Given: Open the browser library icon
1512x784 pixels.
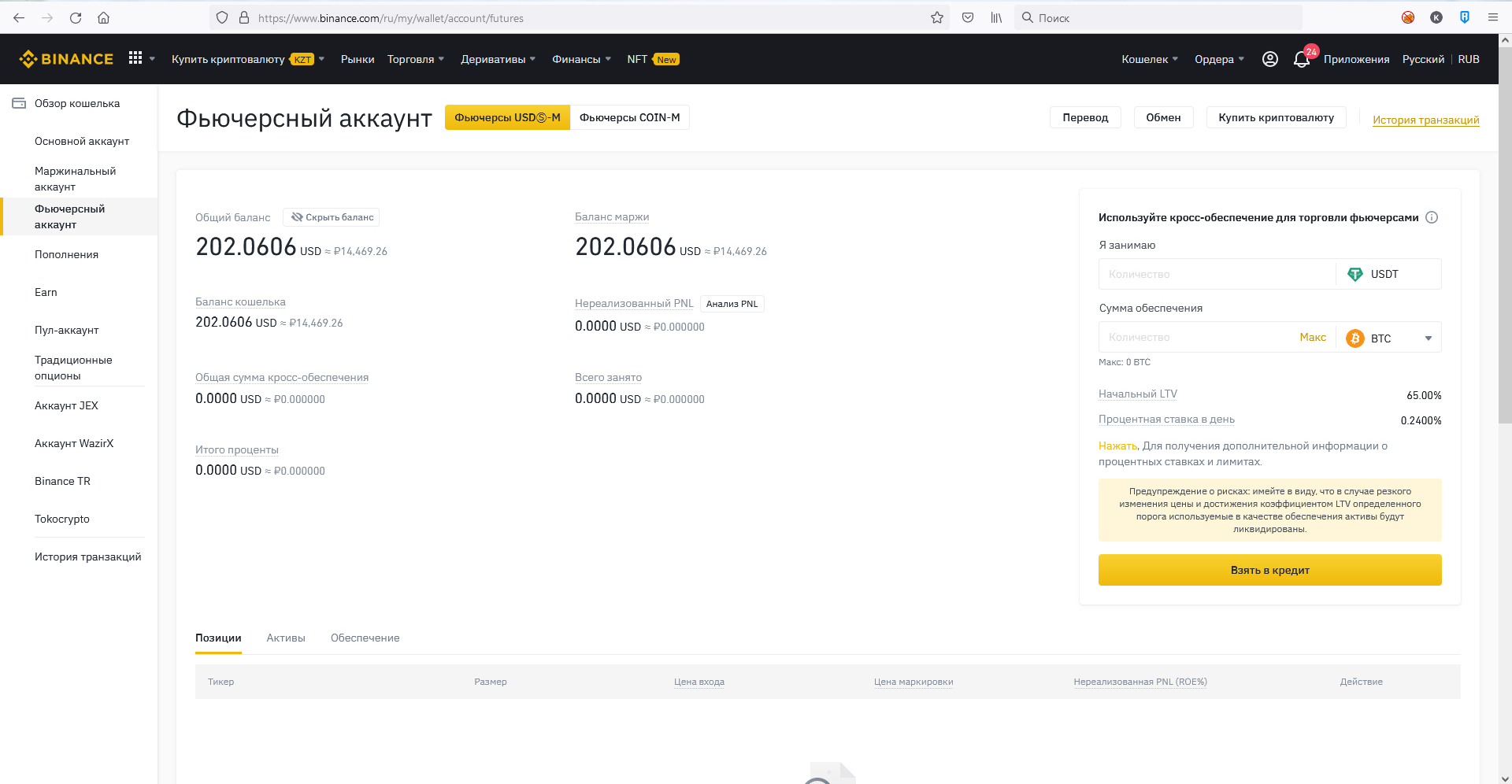Looking at the screenshot, I should tap(996, 17).
